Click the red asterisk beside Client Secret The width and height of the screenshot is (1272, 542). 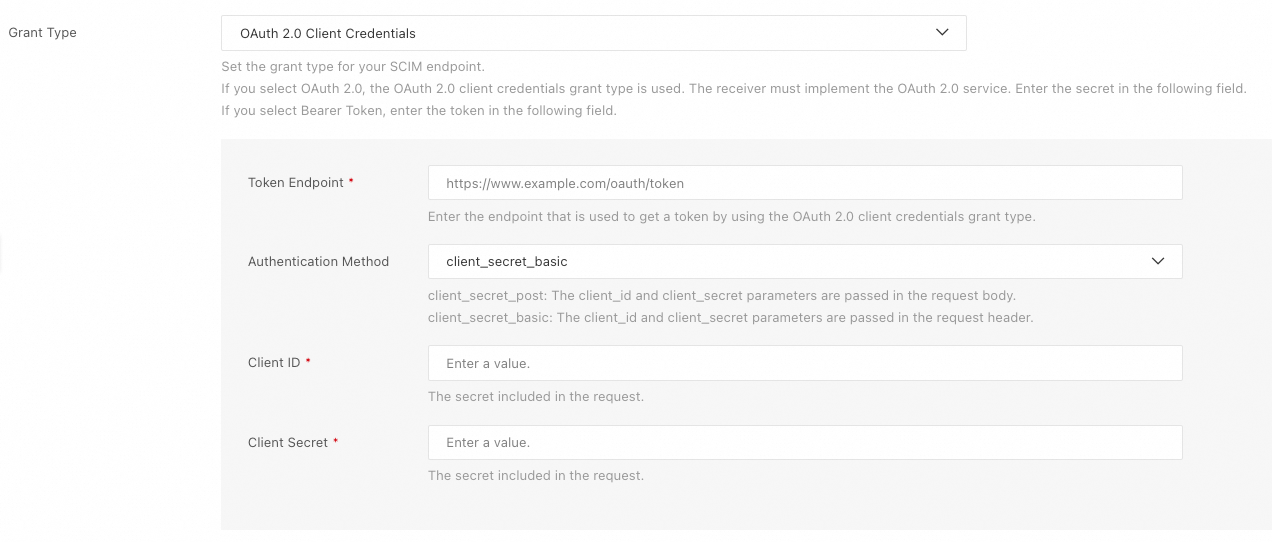click(x=336, y=441)
